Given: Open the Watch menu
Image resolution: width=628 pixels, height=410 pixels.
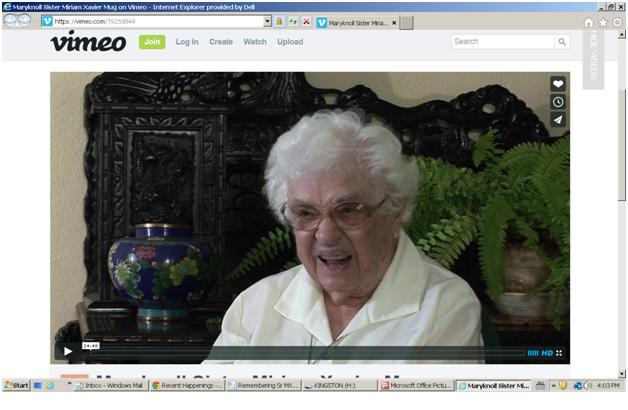Looking at the screenshot, I should pyautogui.click(x=255, y=42).
